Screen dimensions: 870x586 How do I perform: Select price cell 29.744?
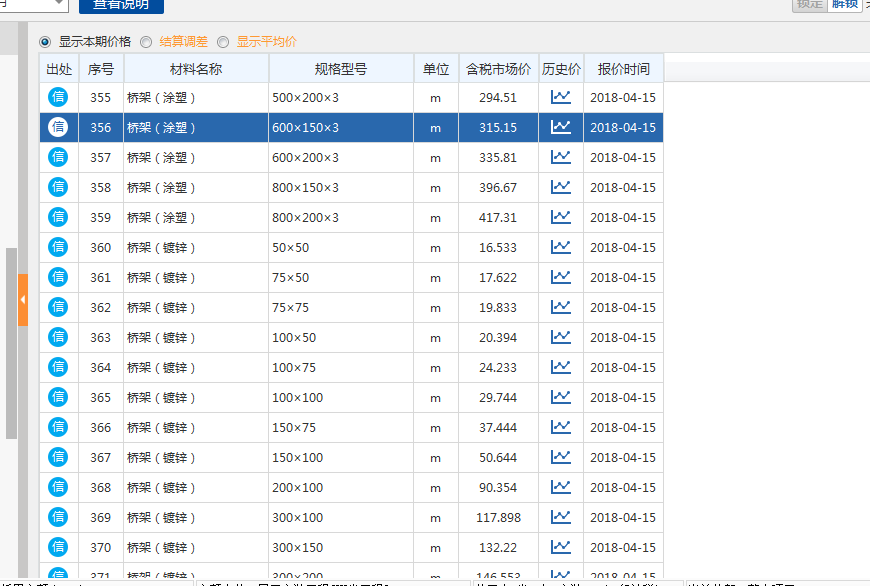[498, 397]
